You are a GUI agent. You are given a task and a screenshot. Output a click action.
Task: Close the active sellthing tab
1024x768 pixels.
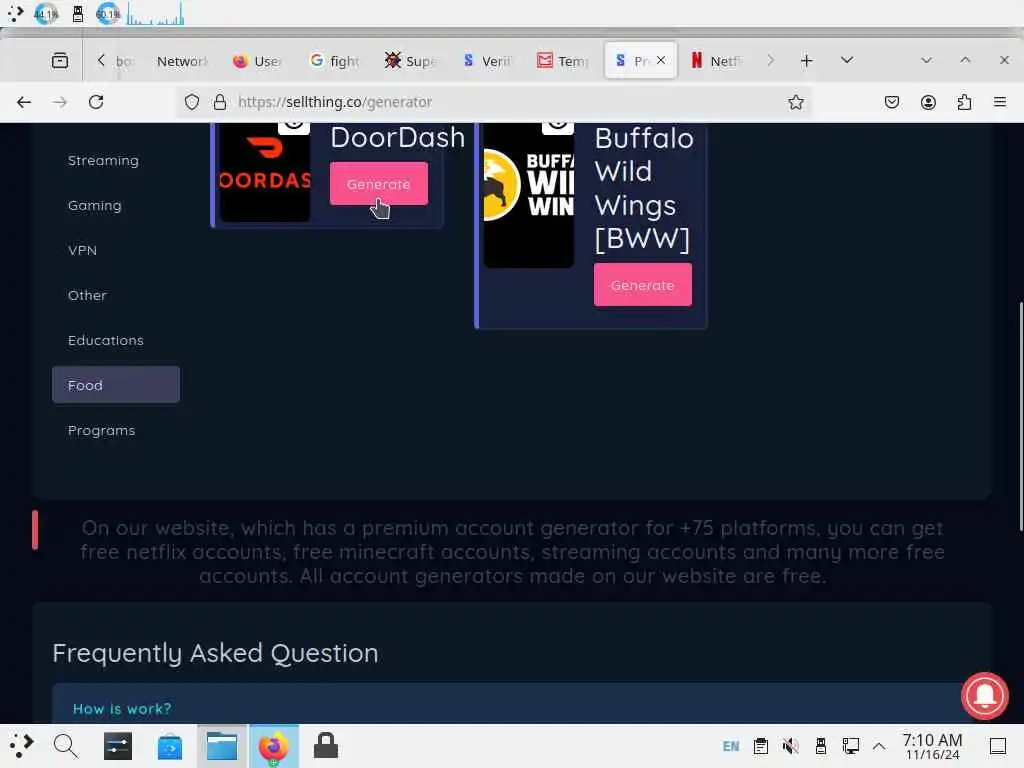point(661,60)
